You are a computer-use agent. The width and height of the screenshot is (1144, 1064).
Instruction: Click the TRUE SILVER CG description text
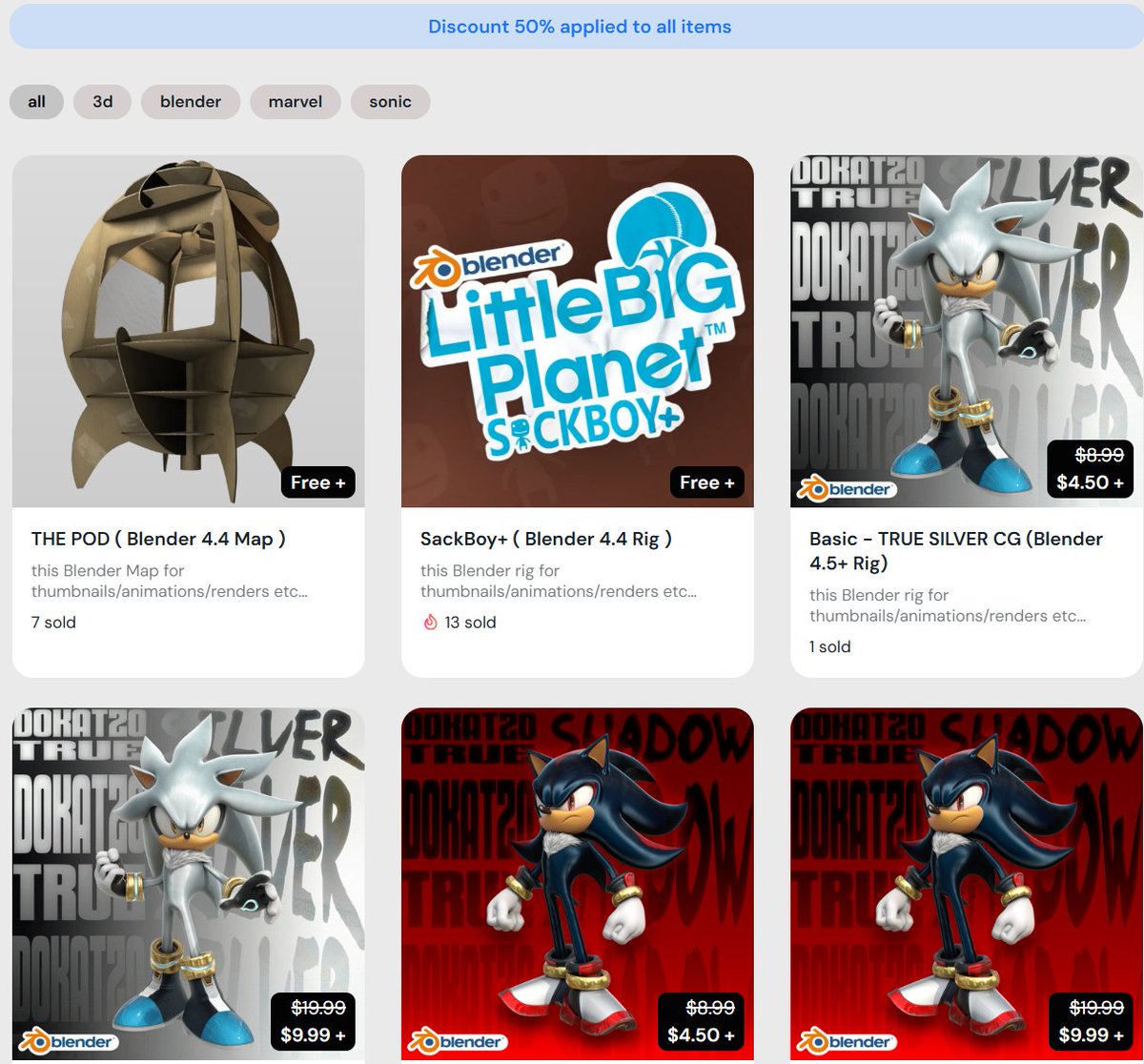[948, 605]
